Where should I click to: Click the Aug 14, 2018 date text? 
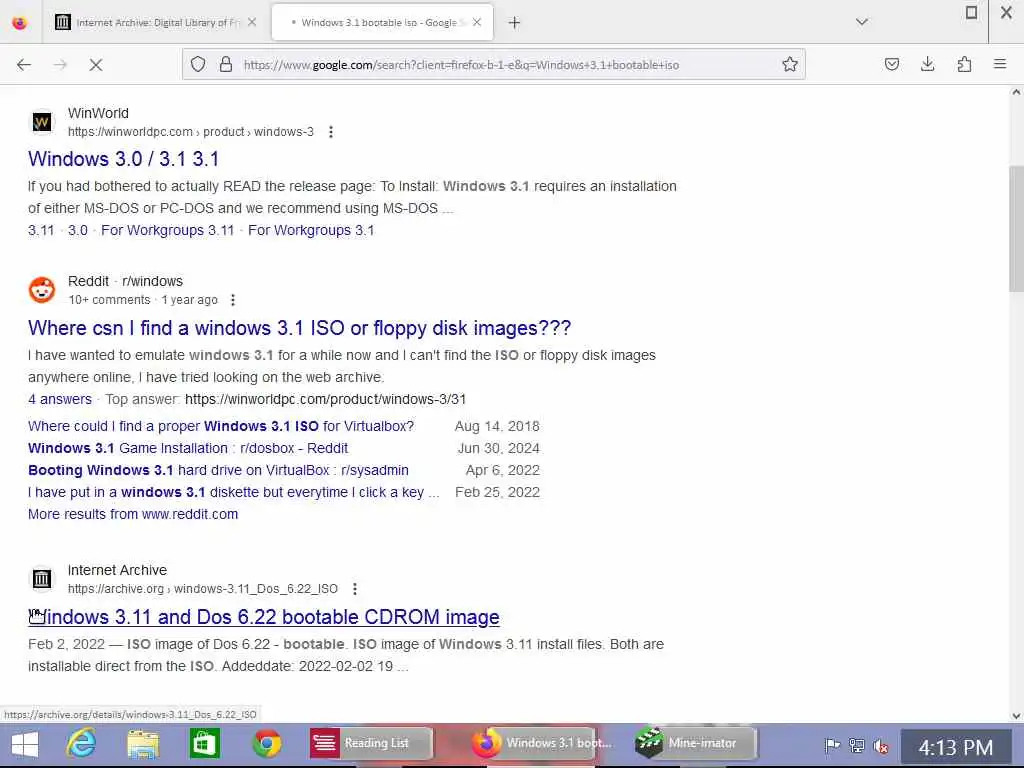497,426
